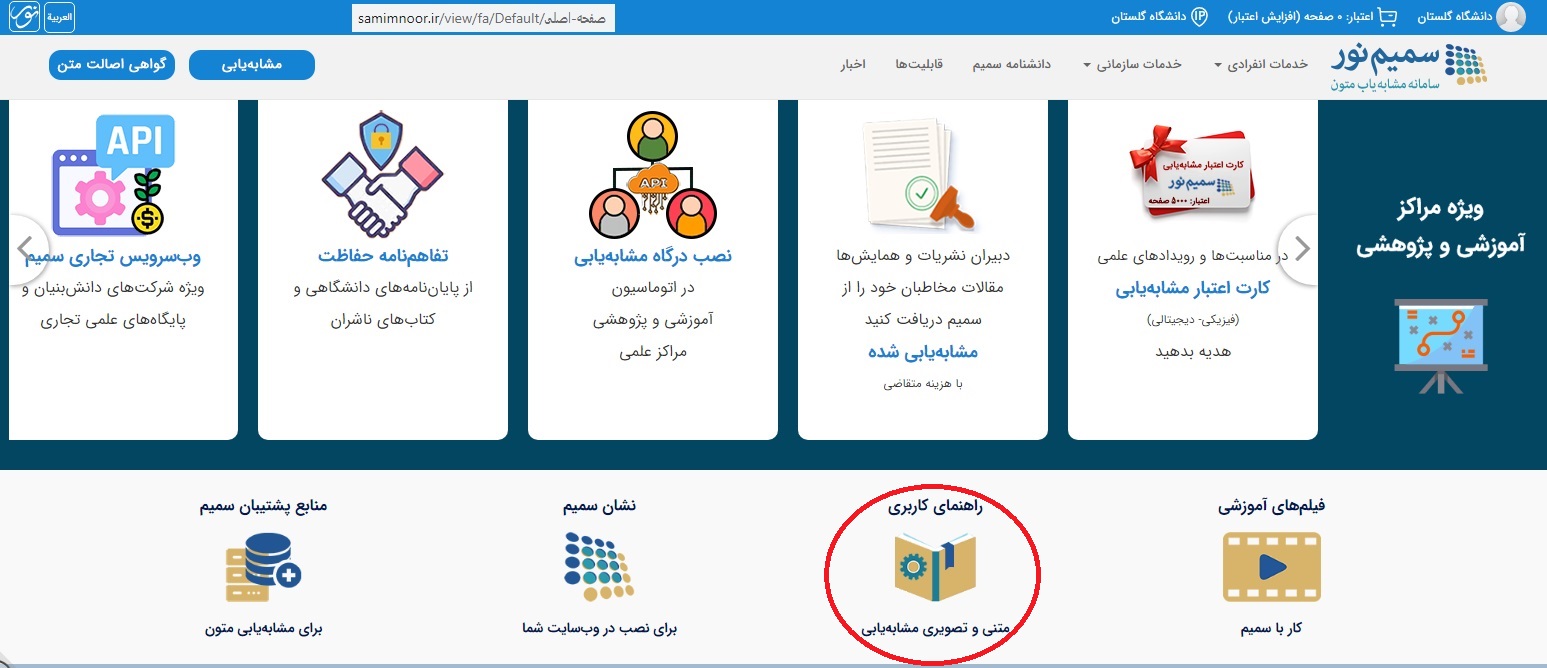Click the address bar URL field
The image size is (1547, 668).
(483, 18)
